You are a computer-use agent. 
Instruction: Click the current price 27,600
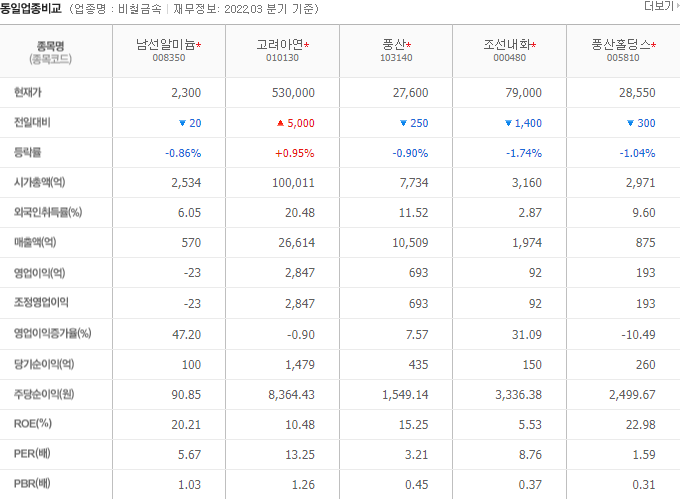pos(411,93)
